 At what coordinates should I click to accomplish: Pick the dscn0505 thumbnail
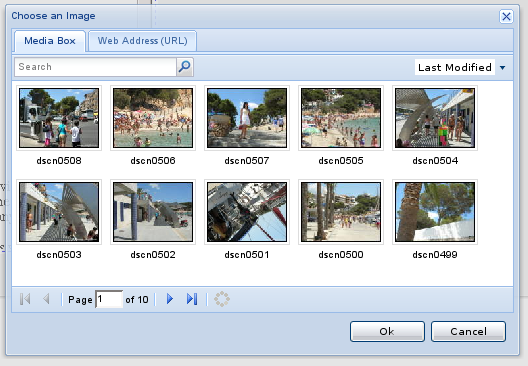[x=341, y=118]
